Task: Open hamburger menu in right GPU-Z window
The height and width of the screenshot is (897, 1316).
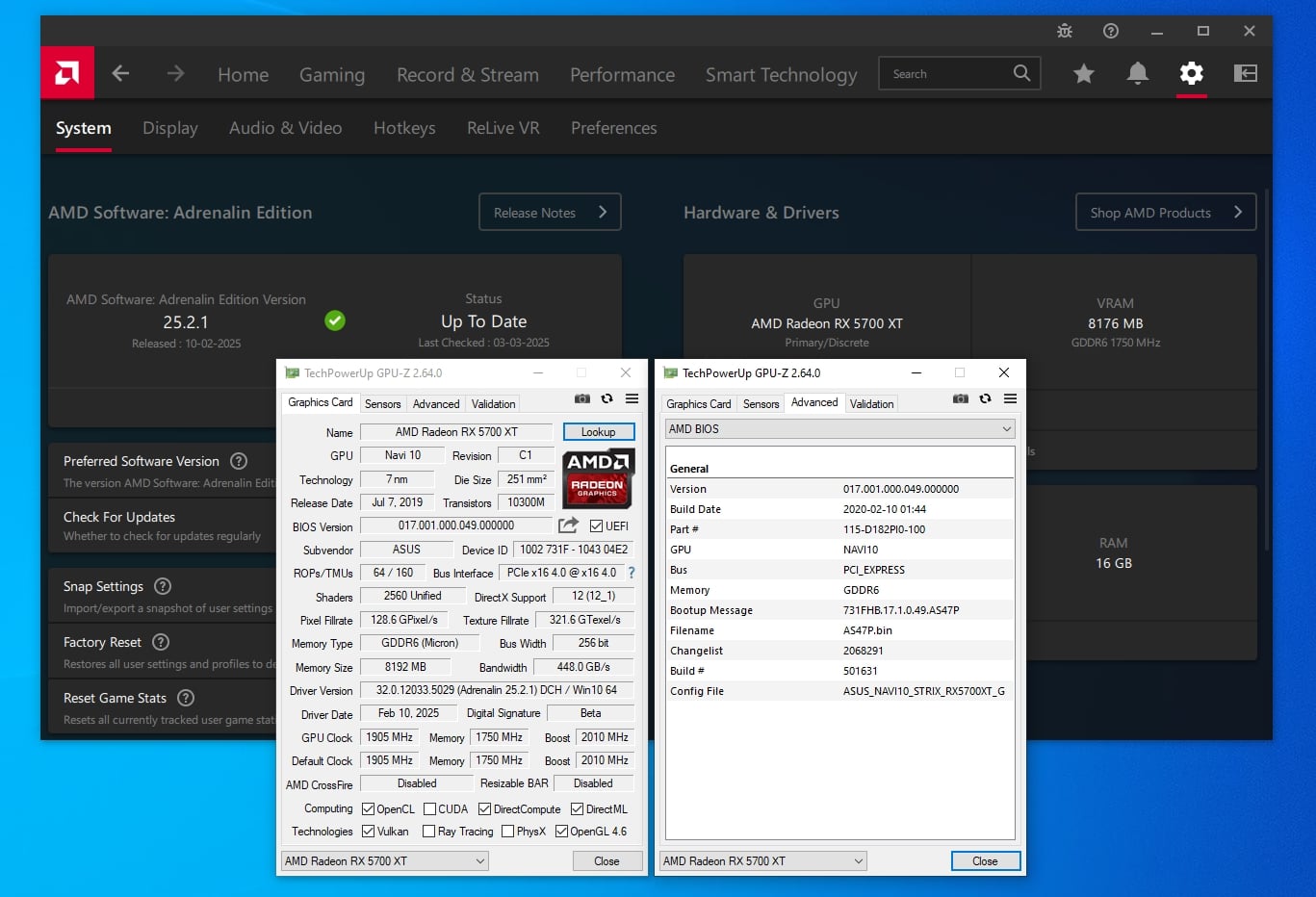Action: (1010, 398)
